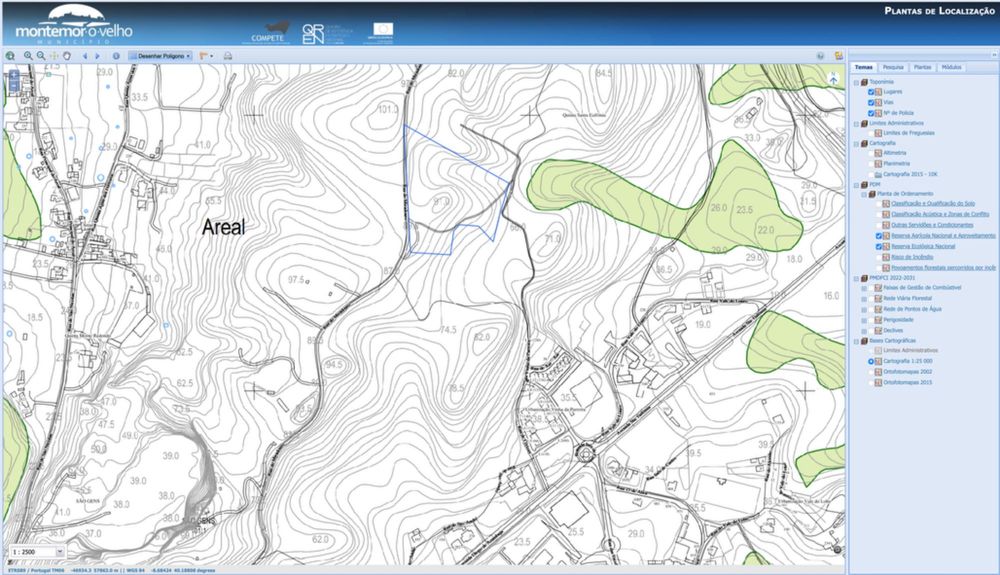This screenshot has width=1000, height=575.
Task: Uncheck Reserva Agrícola Nacional checkbox
Action: [879, 236]
